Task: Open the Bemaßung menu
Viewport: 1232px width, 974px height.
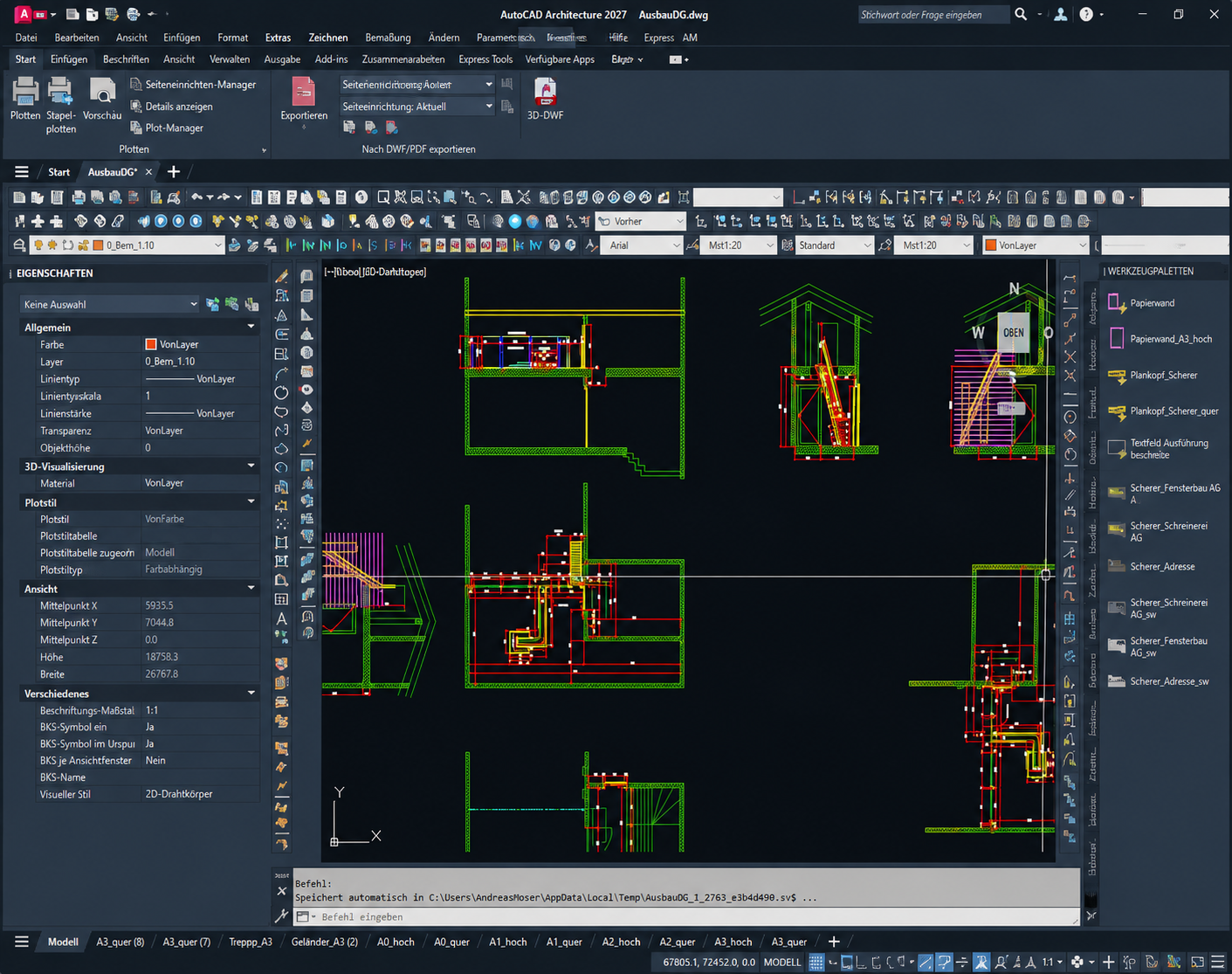Action: [388, 38]
